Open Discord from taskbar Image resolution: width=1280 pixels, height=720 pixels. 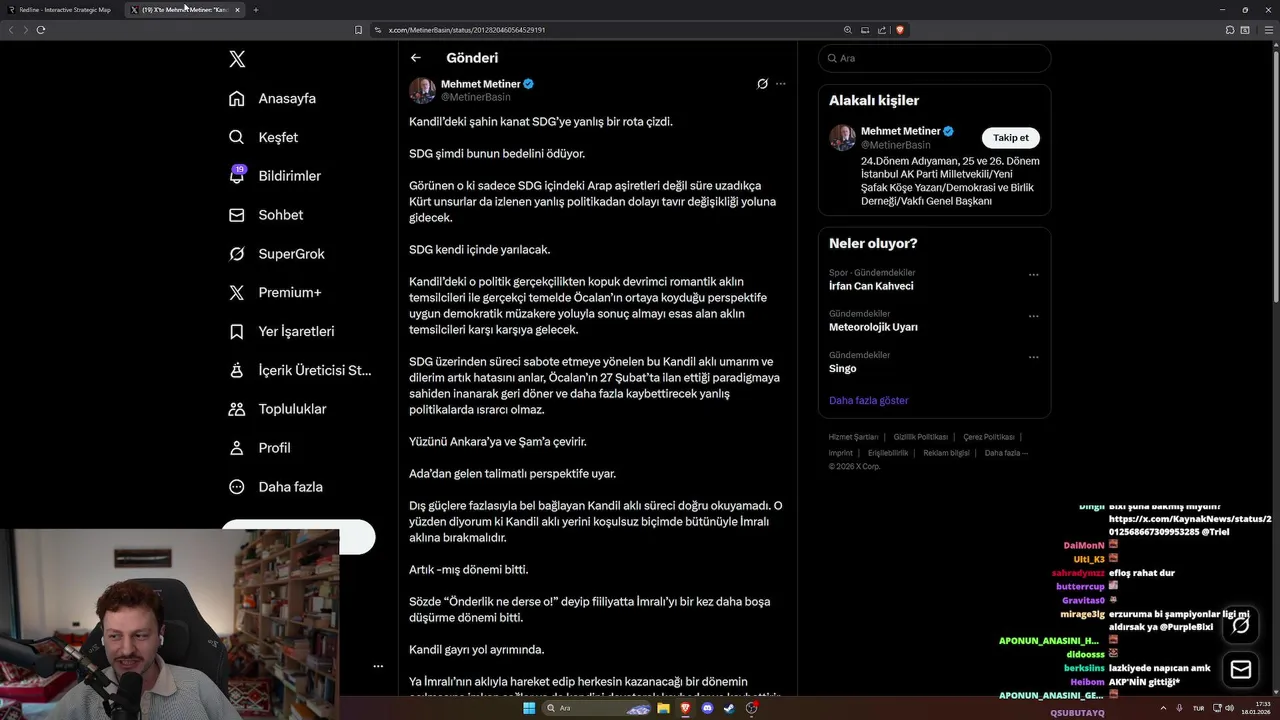coord(708,708)
